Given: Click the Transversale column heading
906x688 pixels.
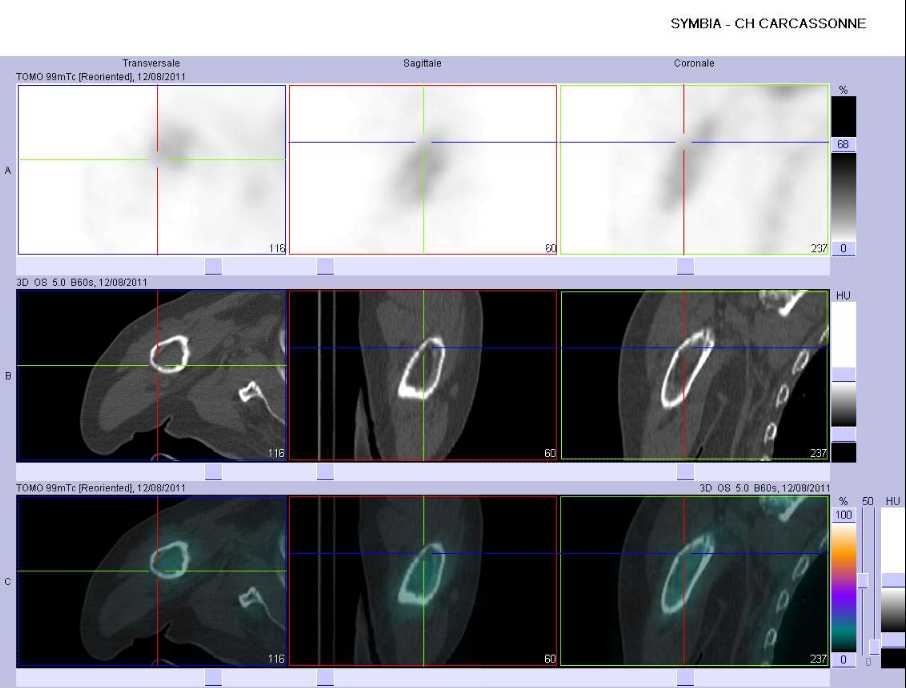Looking at the screenshot, I should pyautogui.click(x=151, y=63).
